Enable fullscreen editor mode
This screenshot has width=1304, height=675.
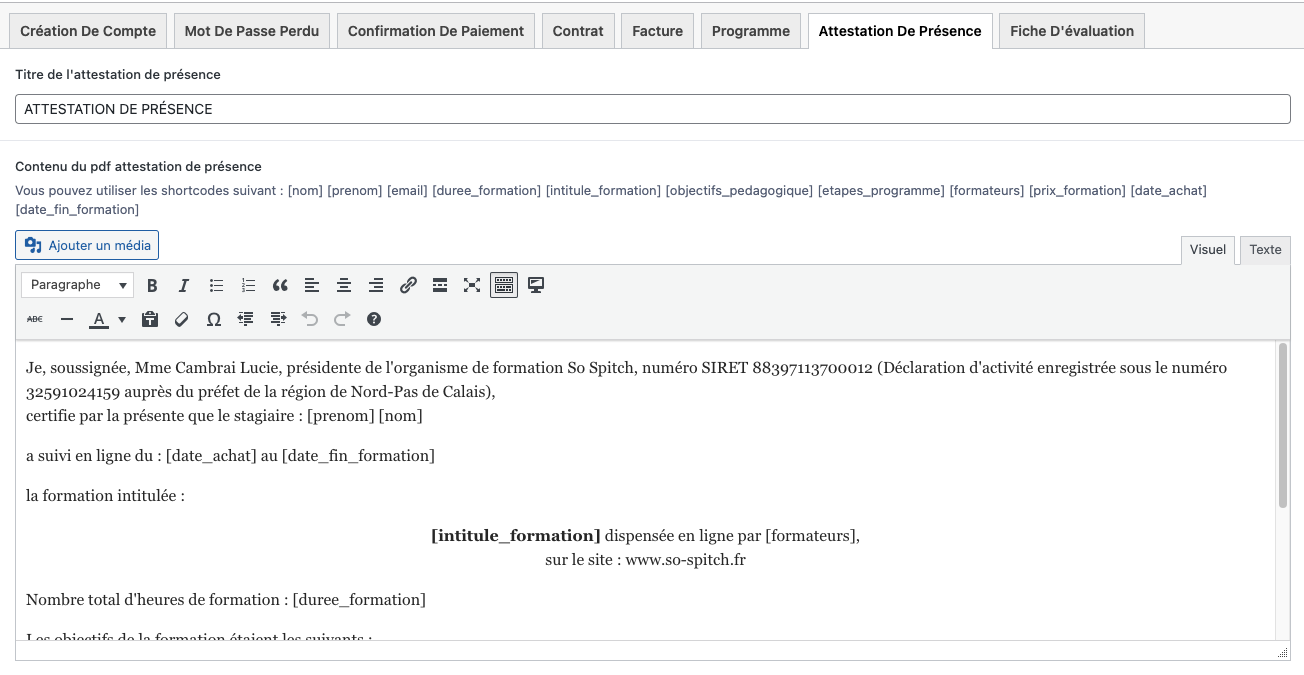point(472,286)
